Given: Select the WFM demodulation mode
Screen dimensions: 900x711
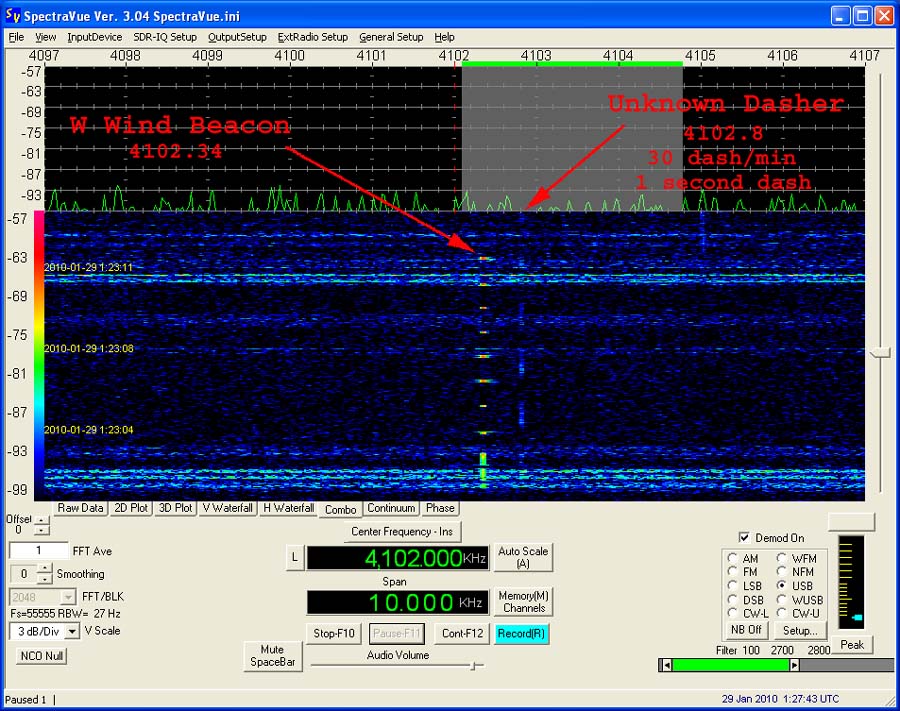Looking at the screenshot, I should (781, 558).
